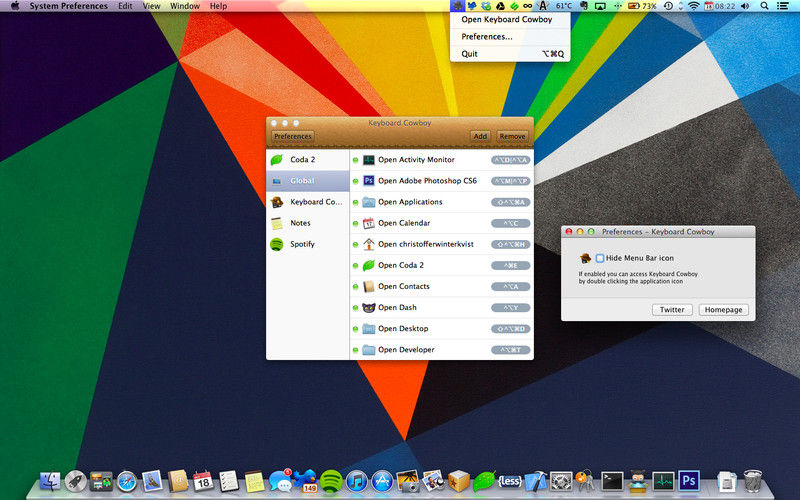Viewport: 800px width, 500px height.
Task: Click the Google Drive menu bar icon
Action: [501, 6]
